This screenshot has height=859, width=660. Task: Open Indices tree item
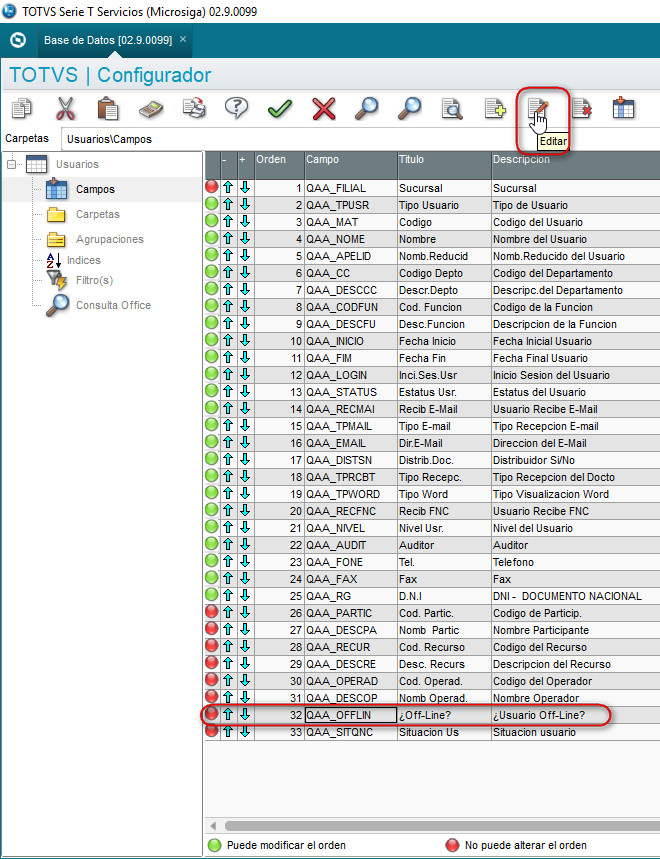pos(84,260)
